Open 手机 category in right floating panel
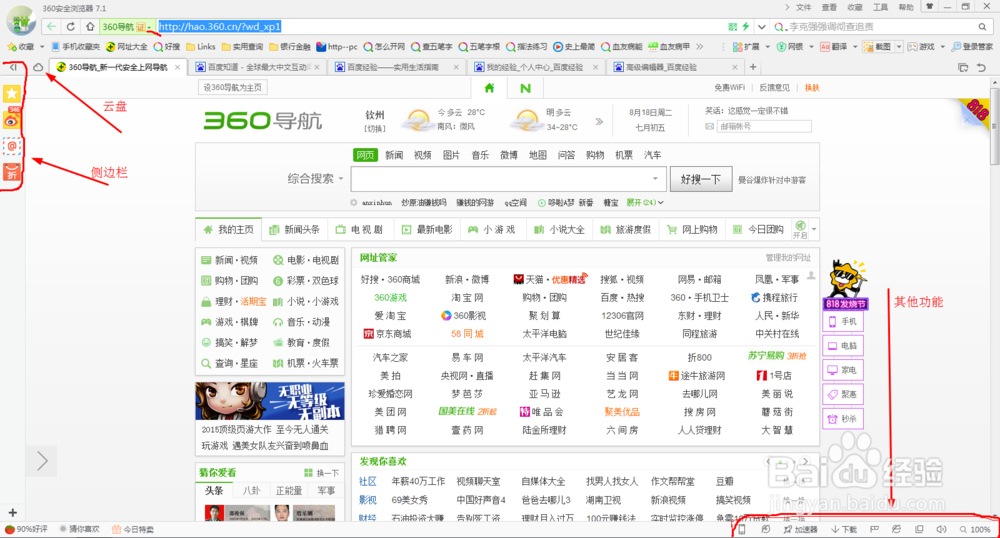 843,322
